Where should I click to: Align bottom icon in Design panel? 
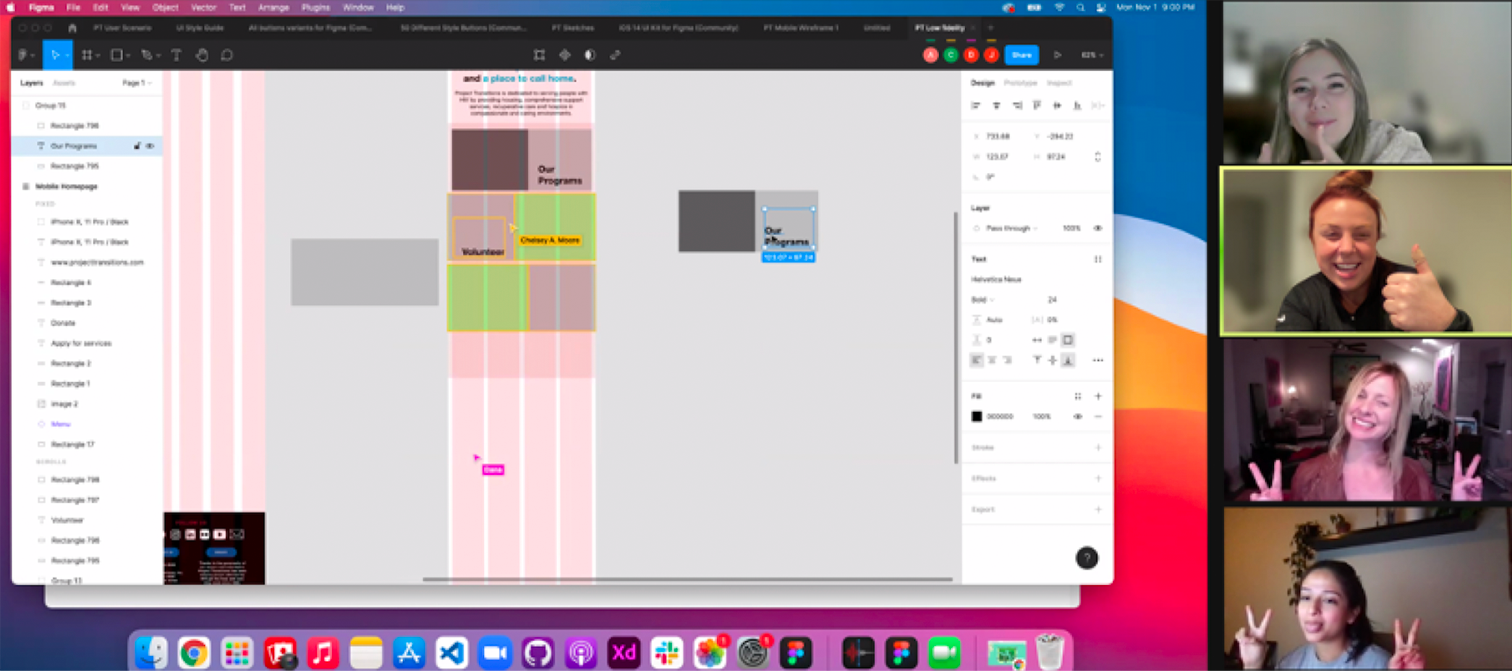tap(1077, 105)
